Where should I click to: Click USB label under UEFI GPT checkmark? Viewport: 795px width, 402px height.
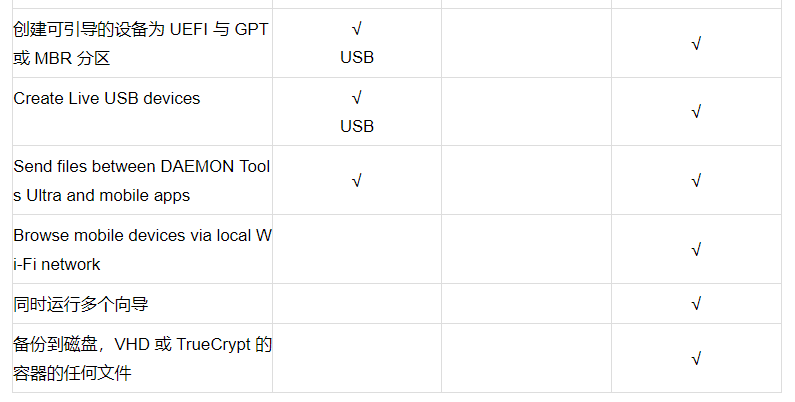357,57
